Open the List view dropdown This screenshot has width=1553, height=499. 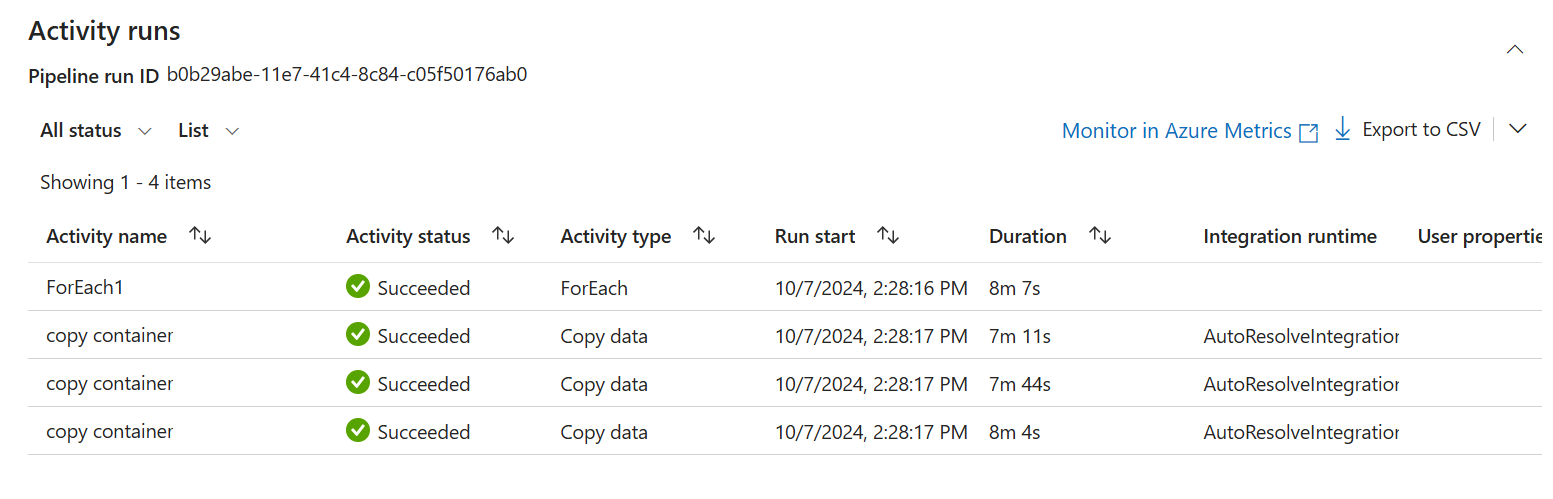click(x=208, y=131)
